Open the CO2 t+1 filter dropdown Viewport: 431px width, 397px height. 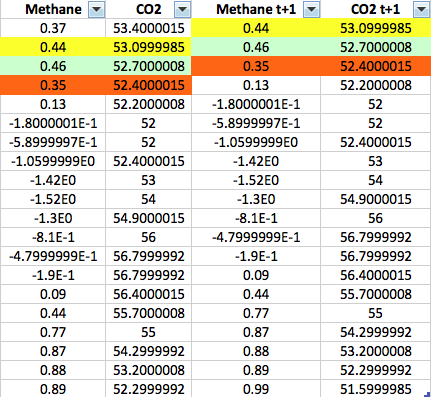coord(421,10)
